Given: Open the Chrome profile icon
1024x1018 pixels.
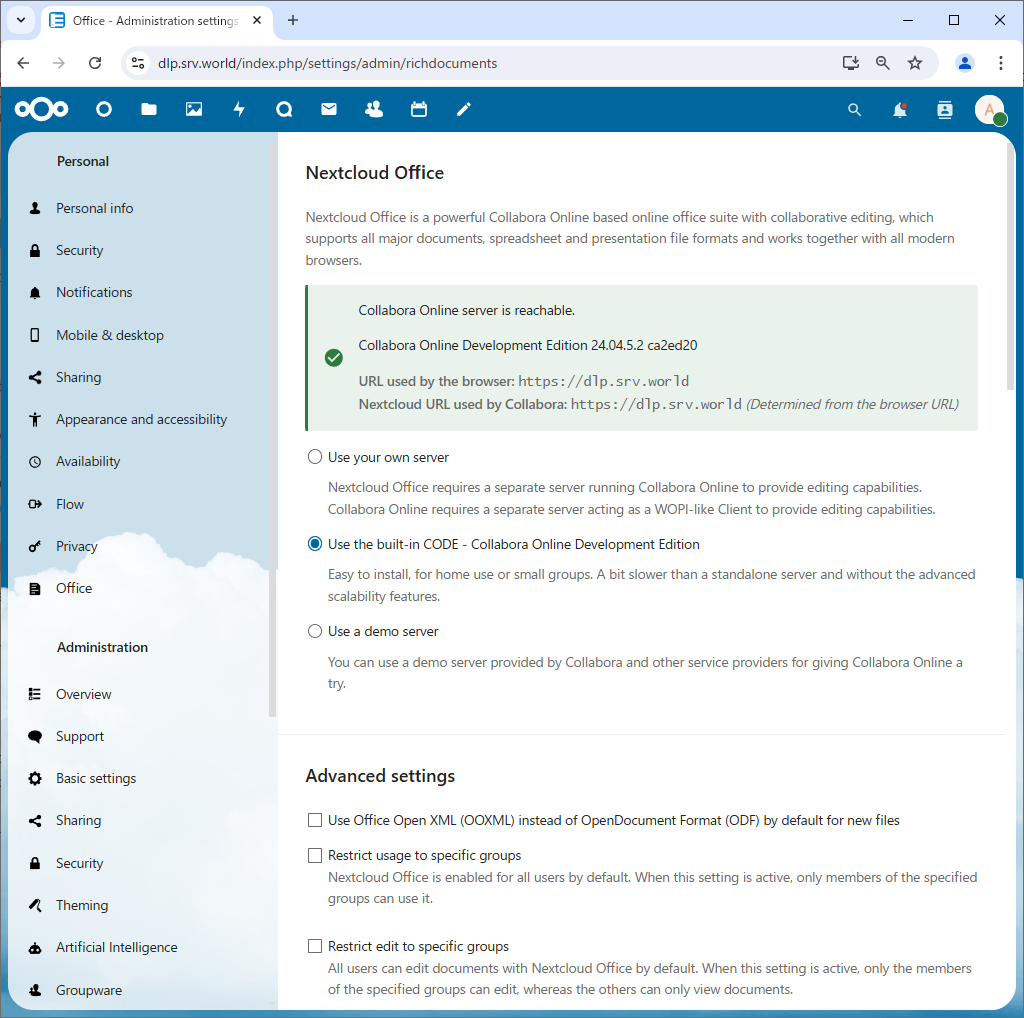Looking at the screenshot, I should [x=965, y=63].
